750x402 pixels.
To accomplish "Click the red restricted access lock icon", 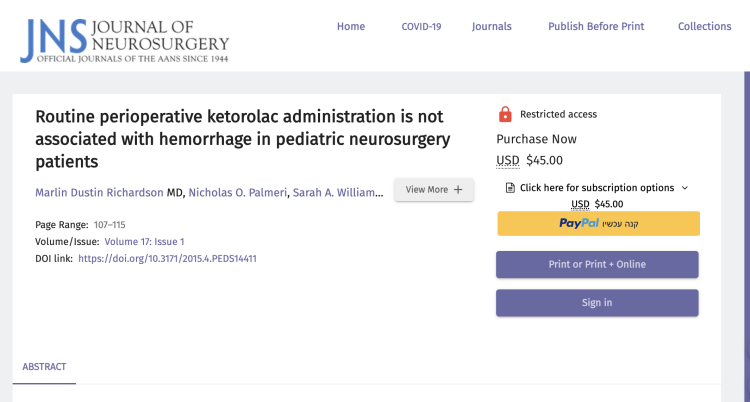I will (x=505, y=114).
